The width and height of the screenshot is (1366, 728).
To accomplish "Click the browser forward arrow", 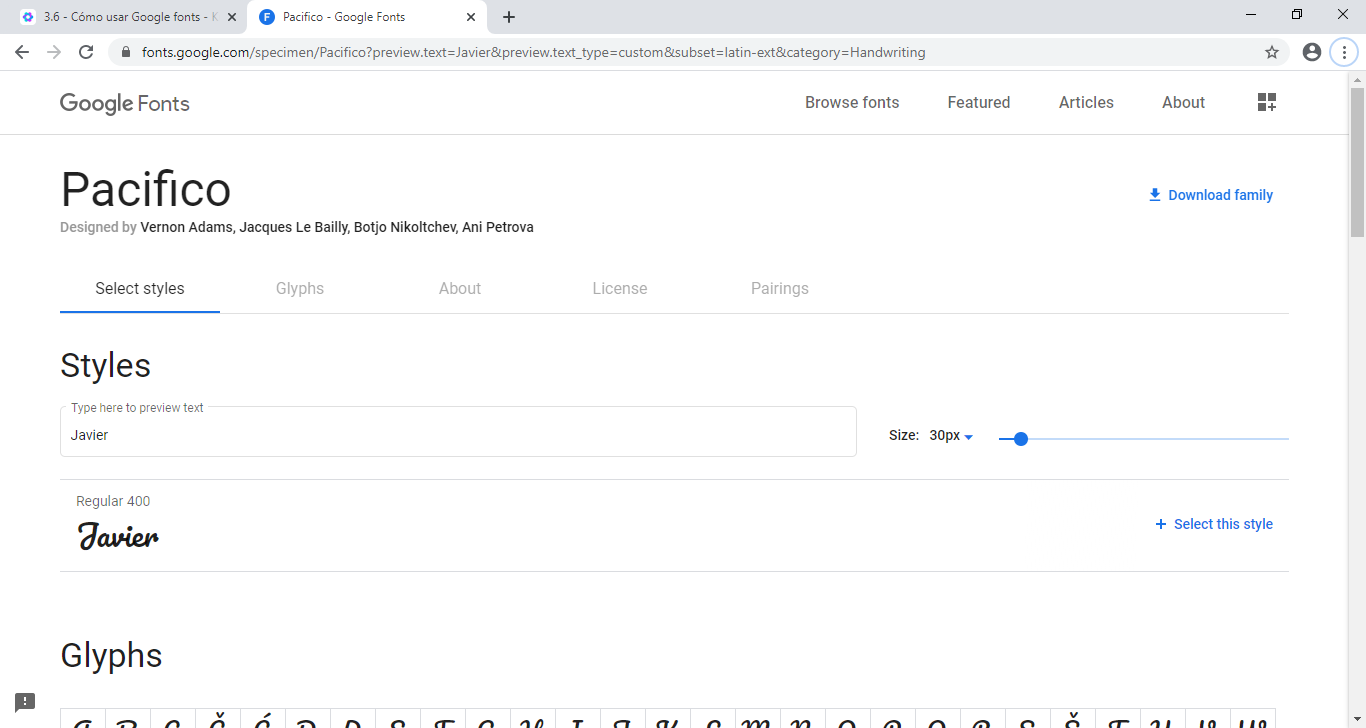I will click(x=54, y=52).
